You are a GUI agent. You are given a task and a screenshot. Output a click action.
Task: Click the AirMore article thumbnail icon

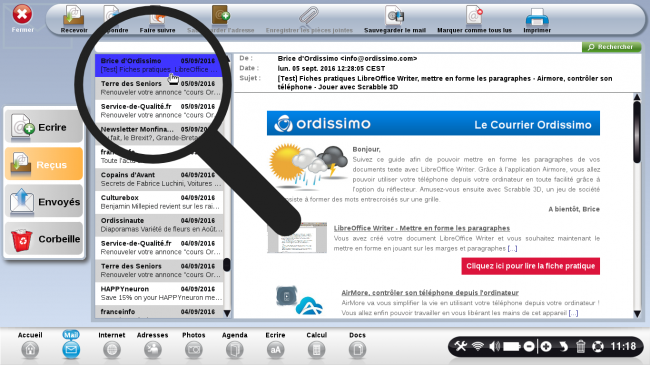[299, 300]
